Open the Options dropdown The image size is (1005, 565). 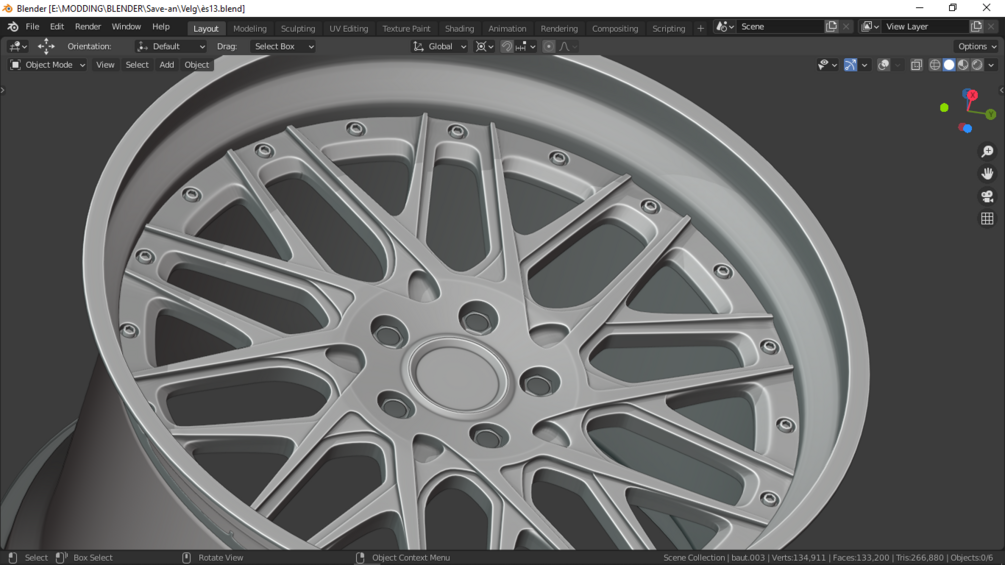point(976,46)
